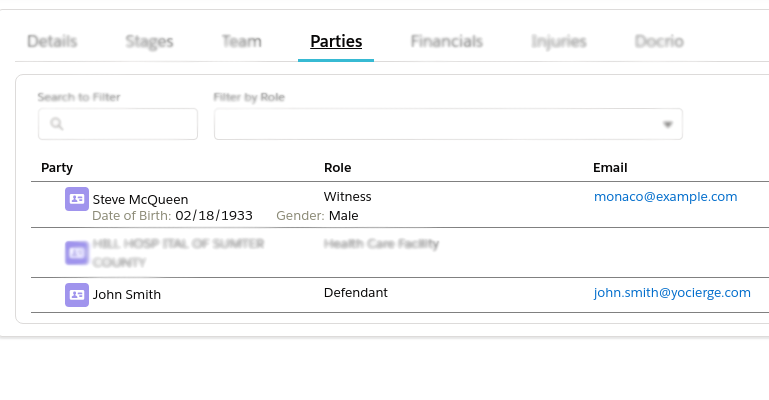Screen dimensions: 769x400
Task: Open the Filter by Role dropdown
Action: [440, 124]
